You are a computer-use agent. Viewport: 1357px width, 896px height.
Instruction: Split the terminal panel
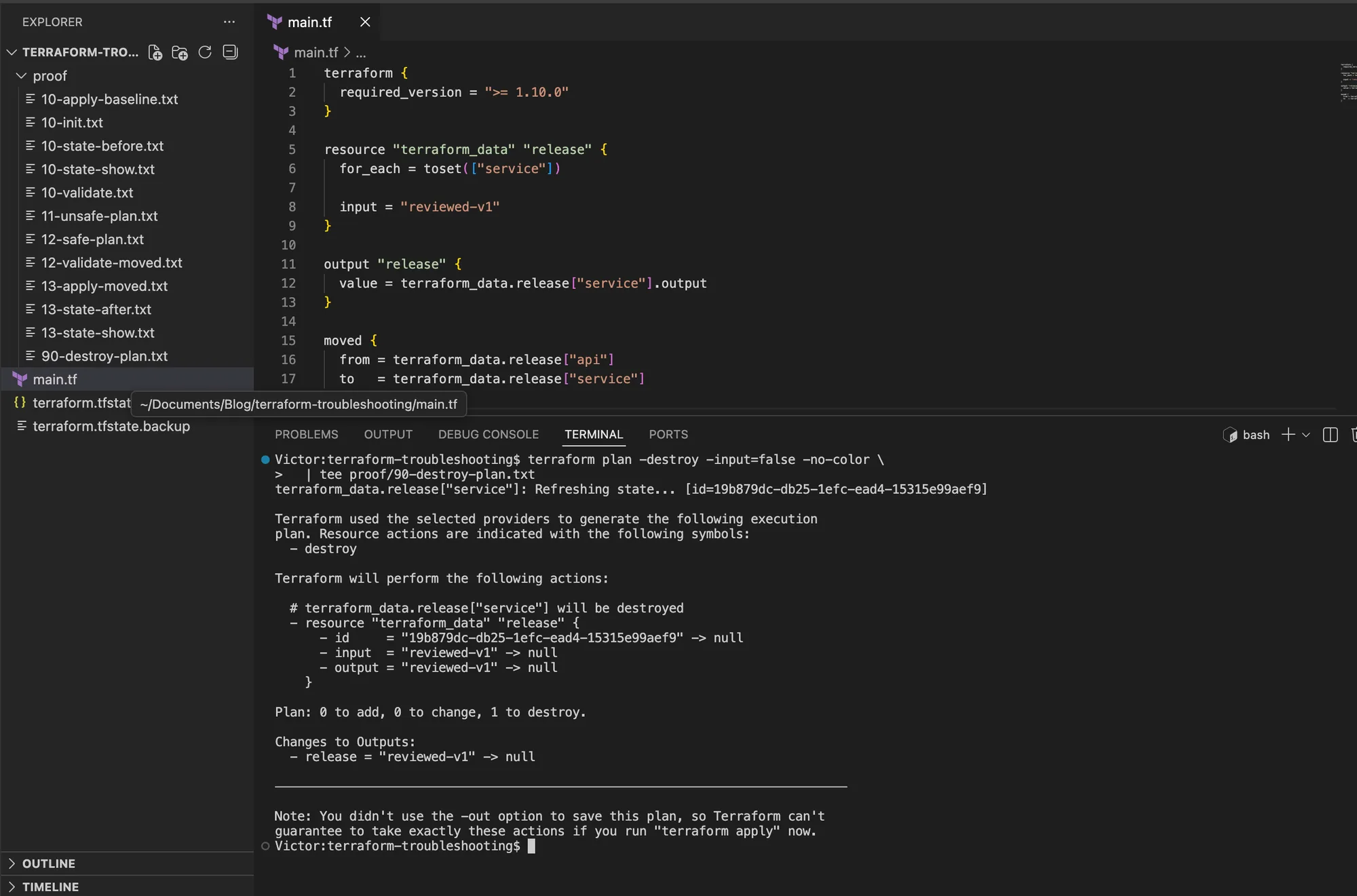1331,435
